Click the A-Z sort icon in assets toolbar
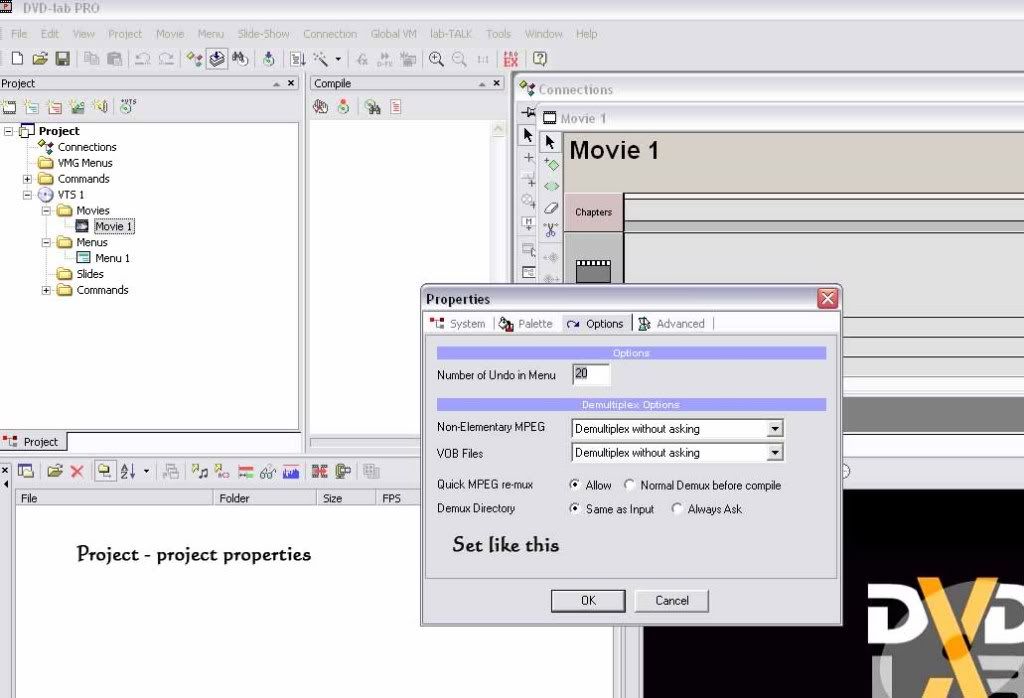The image size is (1024, 698). pos(127,471)
